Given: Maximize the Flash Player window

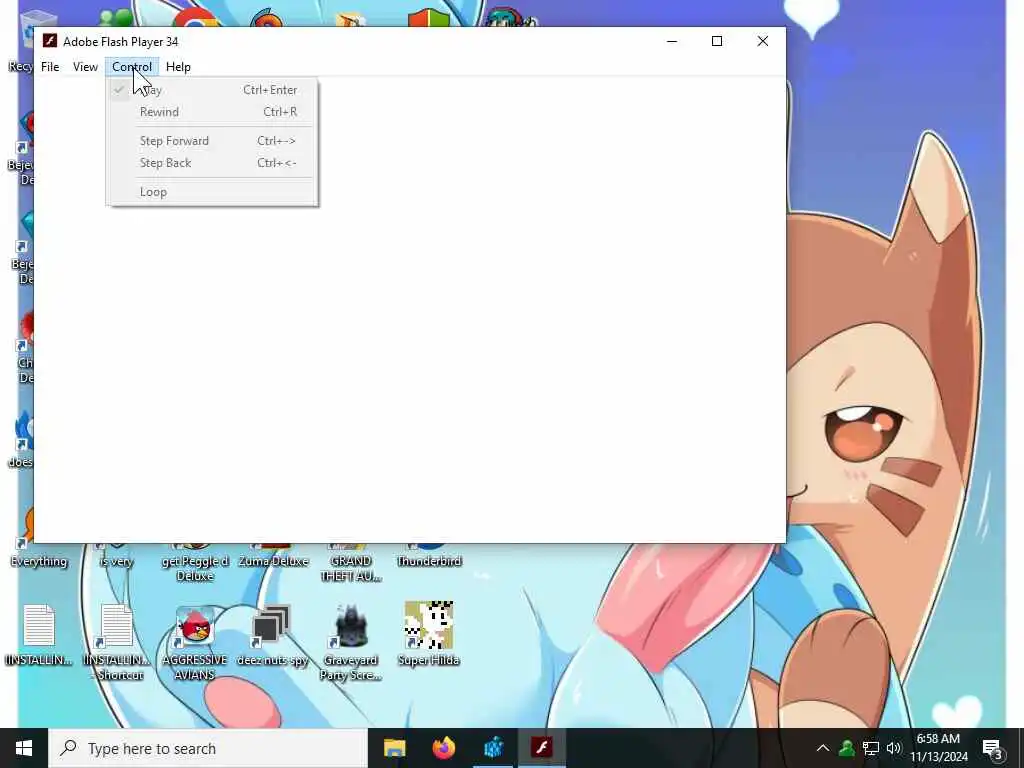Looking at the screenshot, I should click(x=716, y=41).
